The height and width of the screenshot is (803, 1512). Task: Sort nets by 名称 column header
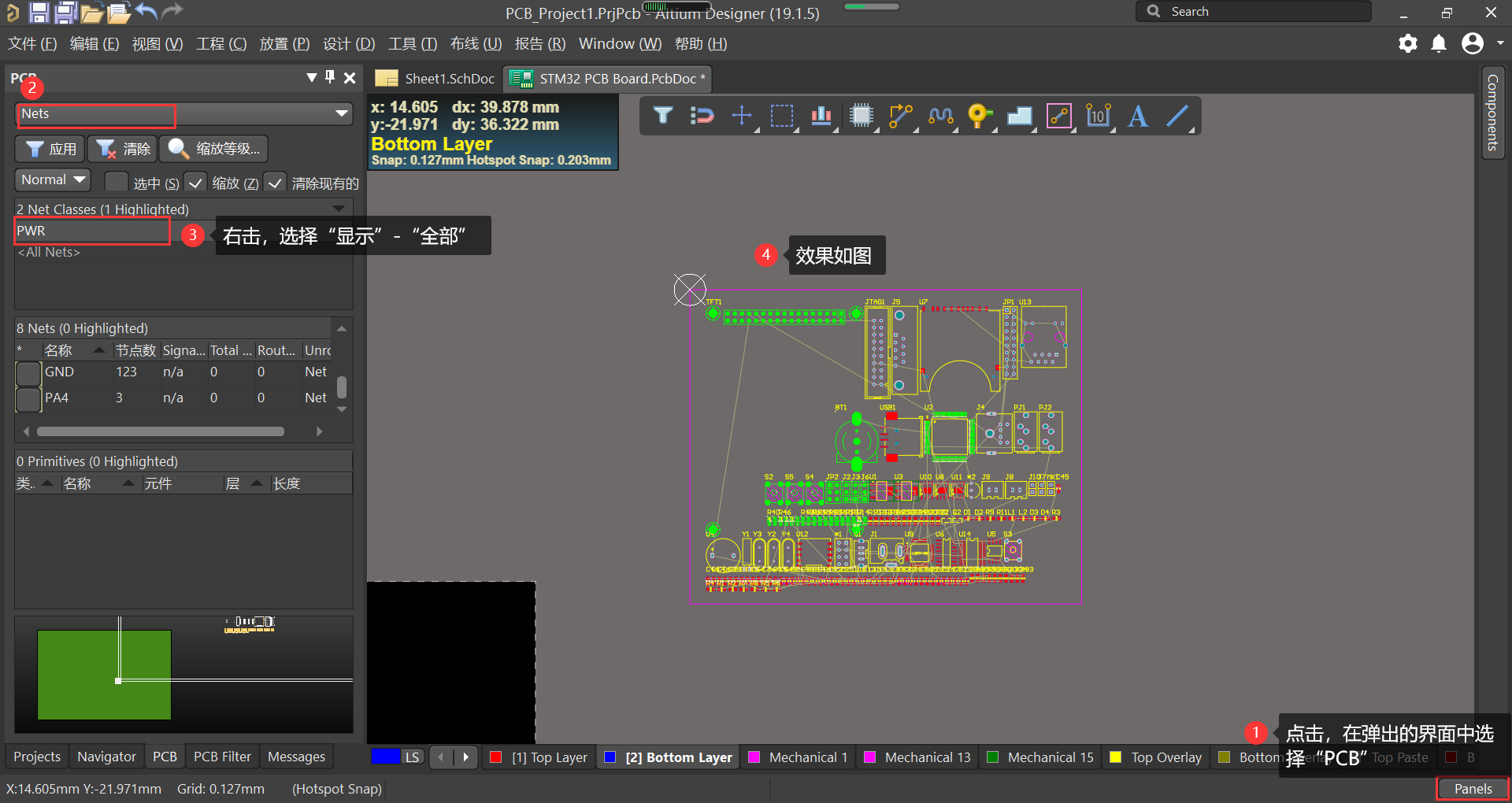click(x=74, y=350)
